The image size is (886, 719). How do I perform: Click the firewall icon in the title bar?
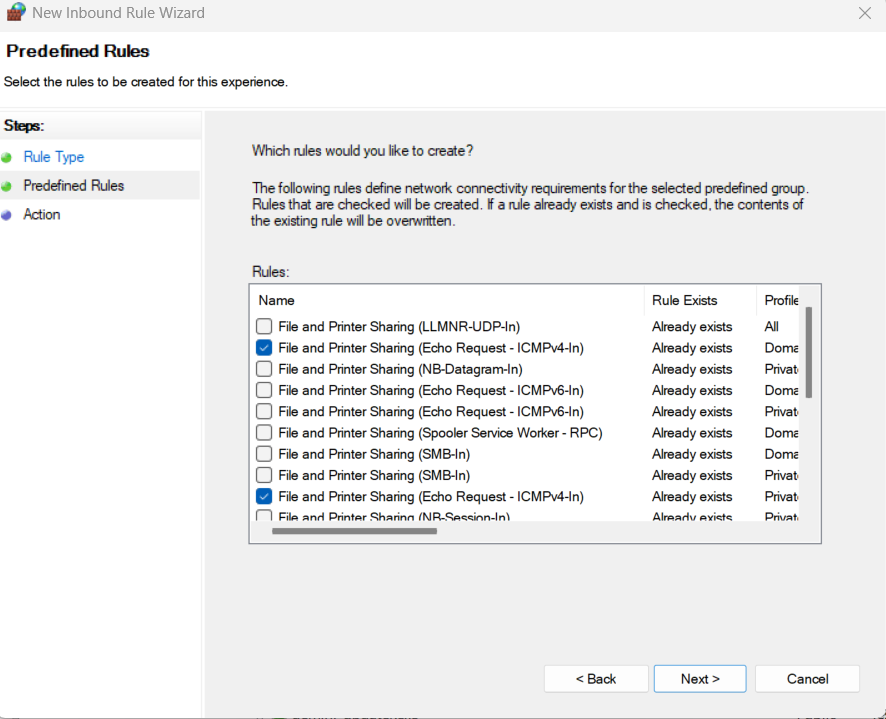(x=15, y=13)
